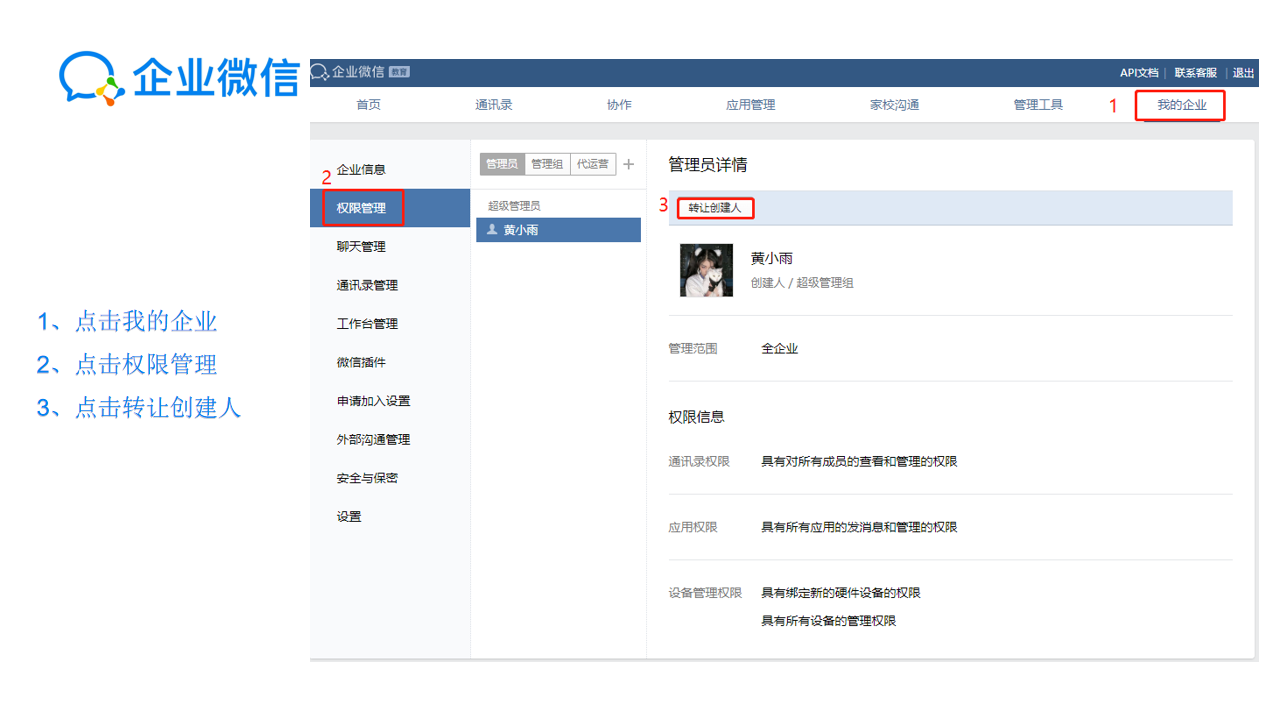Image resolution: width=1280 pixels, height=720 pixels.
Task: Click the plus icon to add administrator
Action: (629, 165)
